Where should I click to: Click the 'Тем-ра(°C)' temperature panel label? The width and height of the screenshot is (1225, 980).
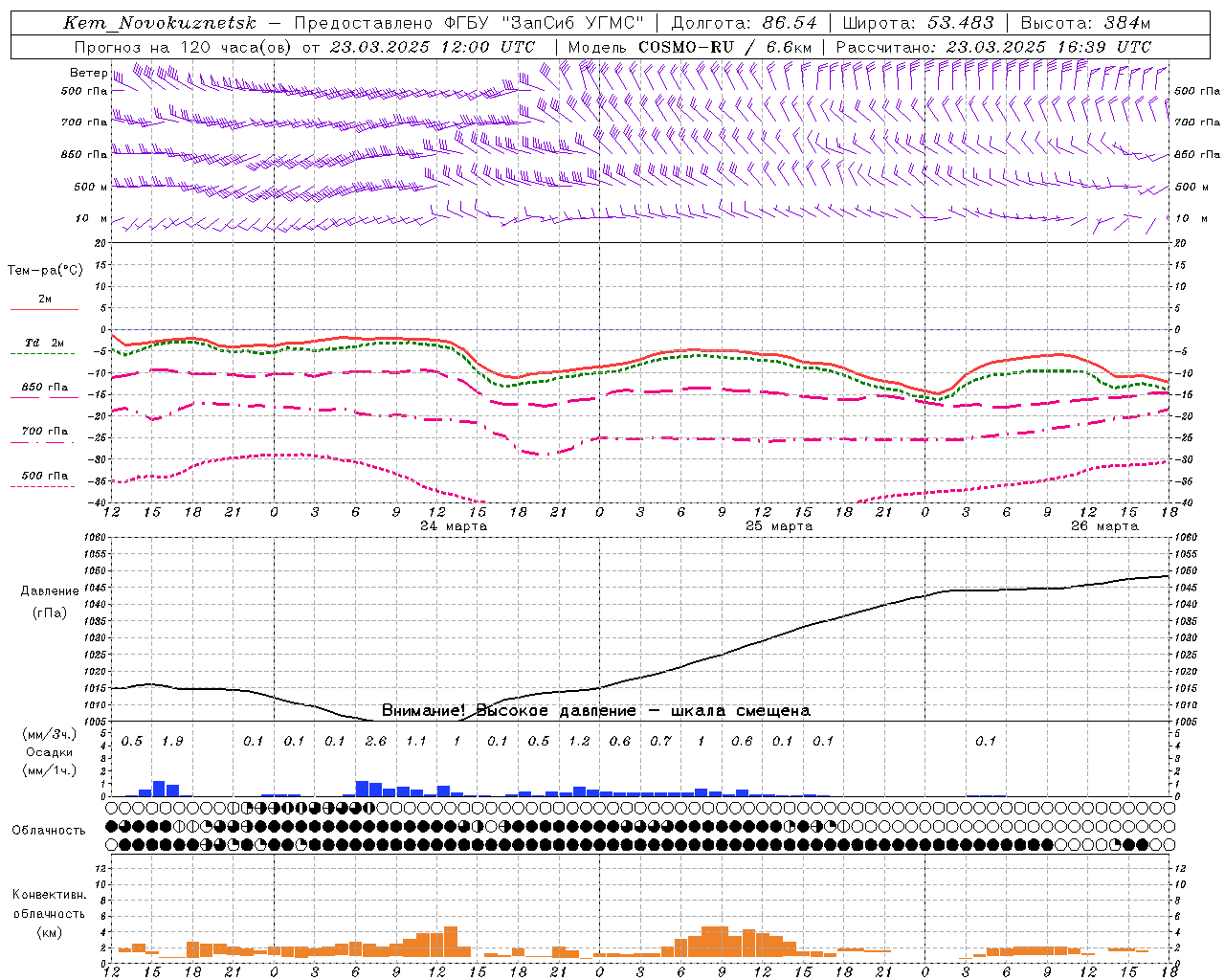[x=45, y=271]
